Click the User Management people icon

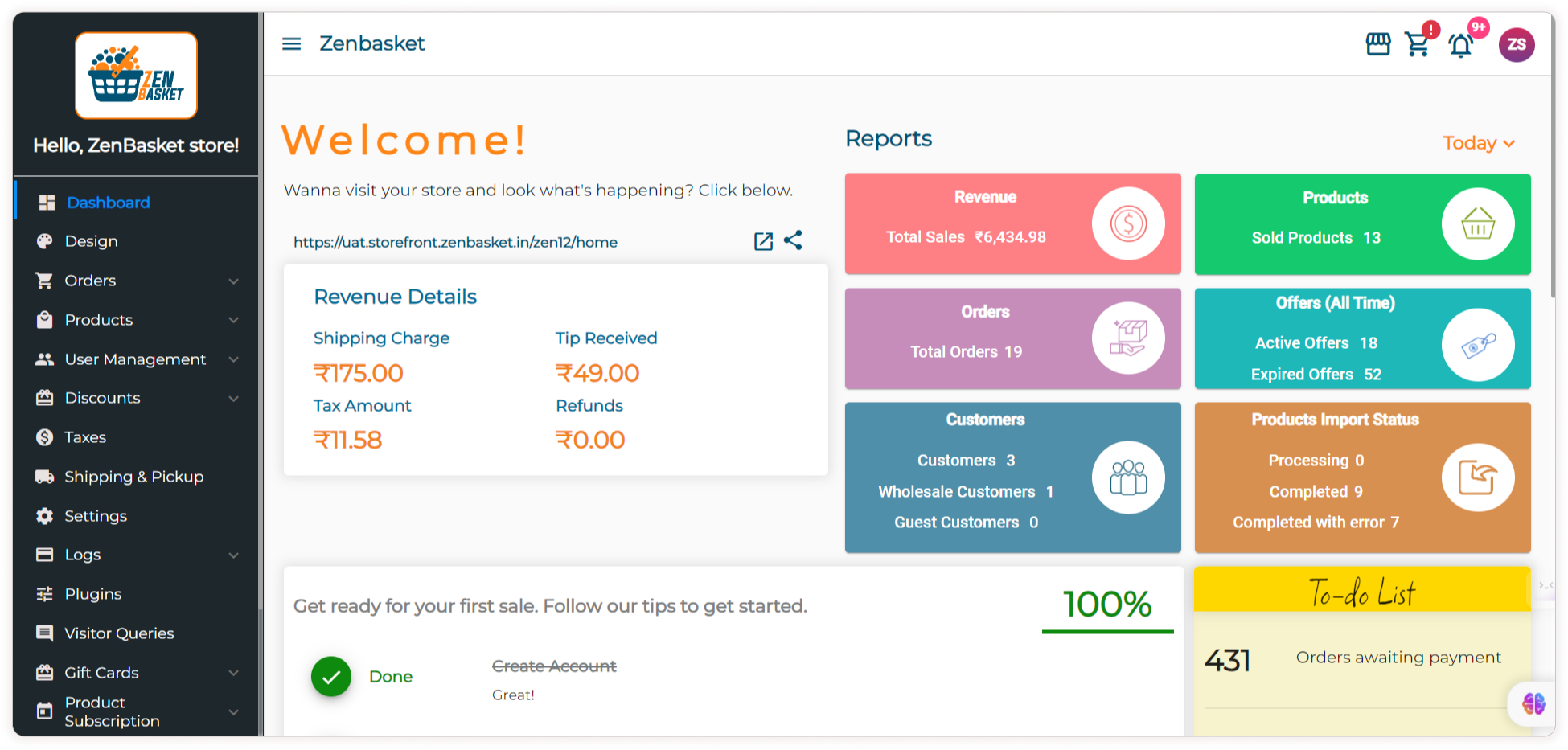tap(44, 359)
